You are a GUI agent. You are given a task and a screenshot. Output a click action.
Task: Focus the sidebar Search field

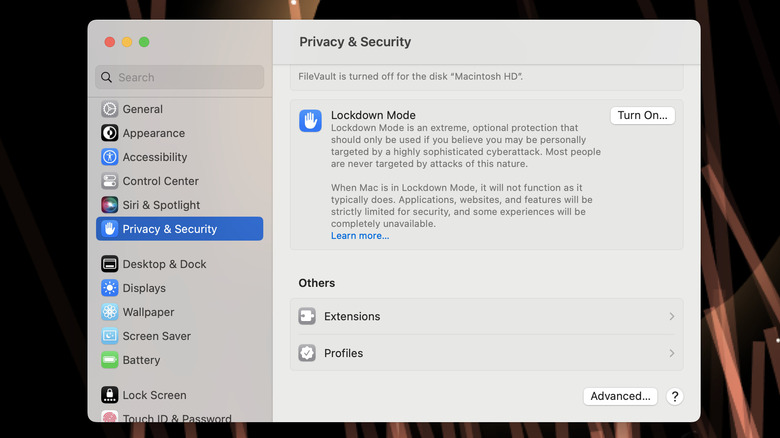pyautogui.click(x=180, y=77)
